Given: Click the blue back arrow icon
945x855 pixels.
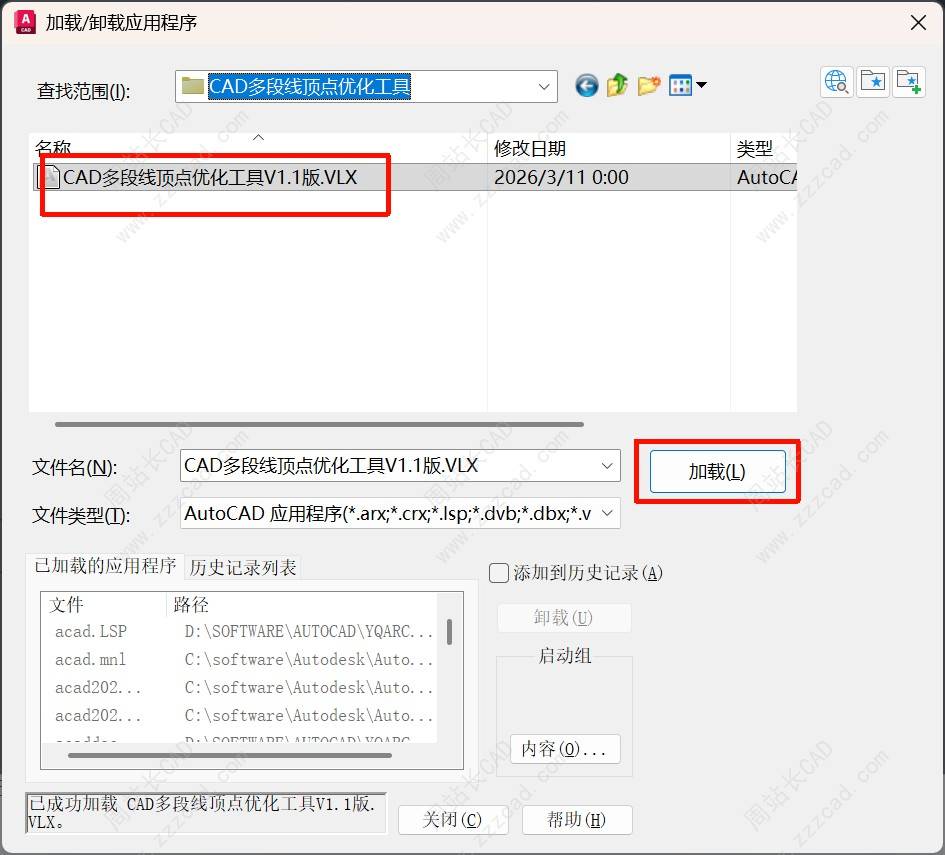Looking at the screenshot, I should pyautogui.click(x=587, y=86).
